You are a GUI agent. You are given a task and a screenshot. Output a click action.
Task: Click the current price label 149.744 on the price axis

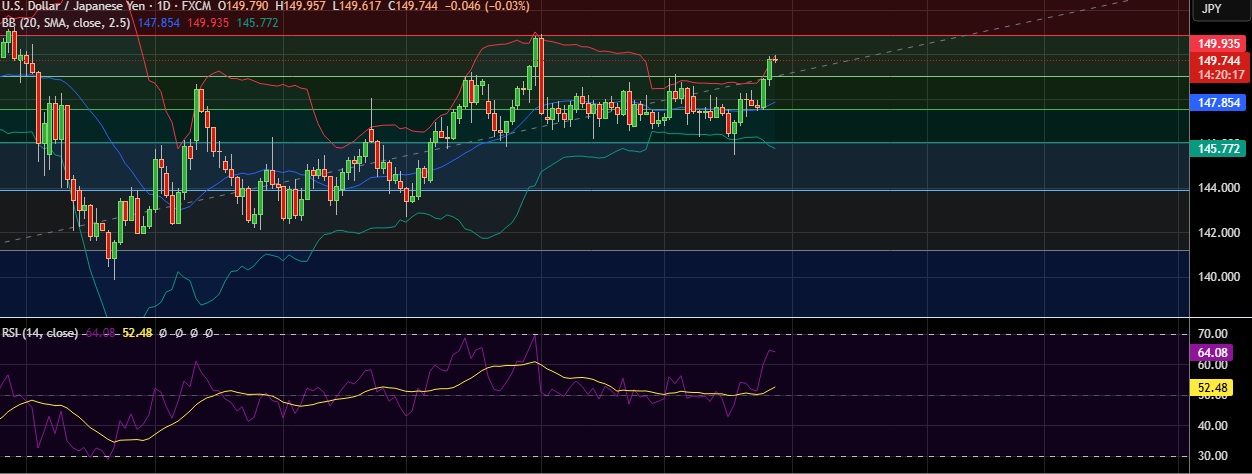(1219, 60)
